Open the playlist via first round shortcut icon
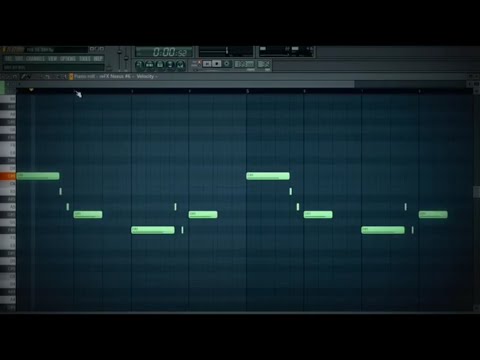Image resolution: width=480 pixels, height=360 pixels. (x=140, y=64)
